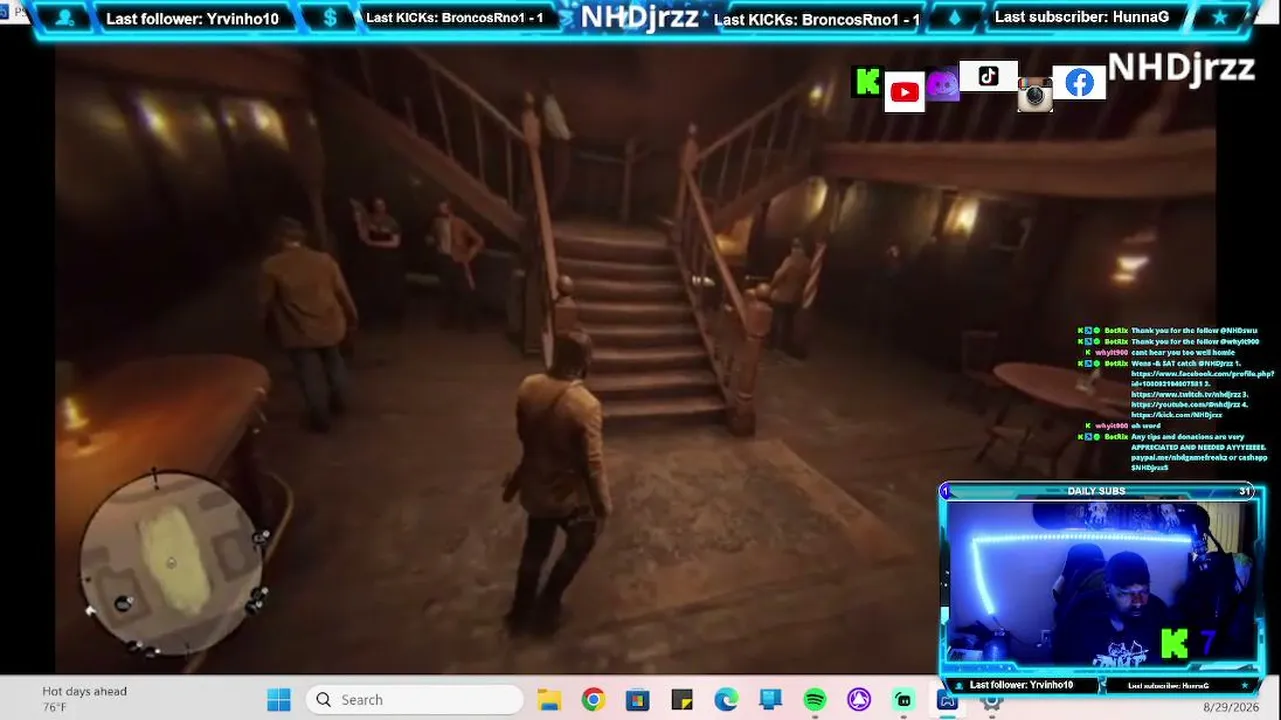The height and width of the screenshot is (720, 1281).
Task: Click the water drop icon in top banner
Action: pyautogui.click(x=953, y=18)
